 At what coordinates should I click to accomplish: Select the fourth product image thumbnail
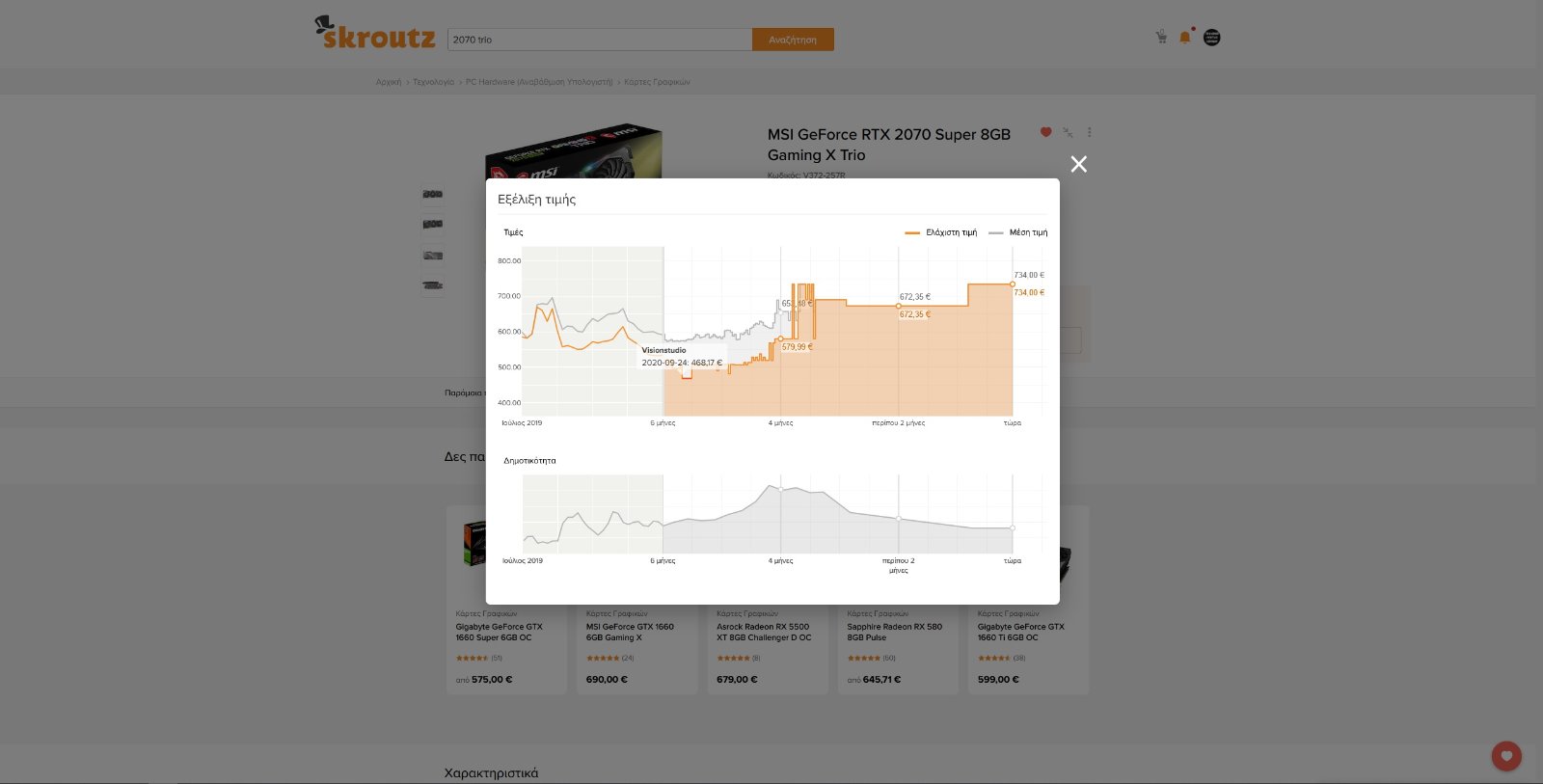point(433,285)
